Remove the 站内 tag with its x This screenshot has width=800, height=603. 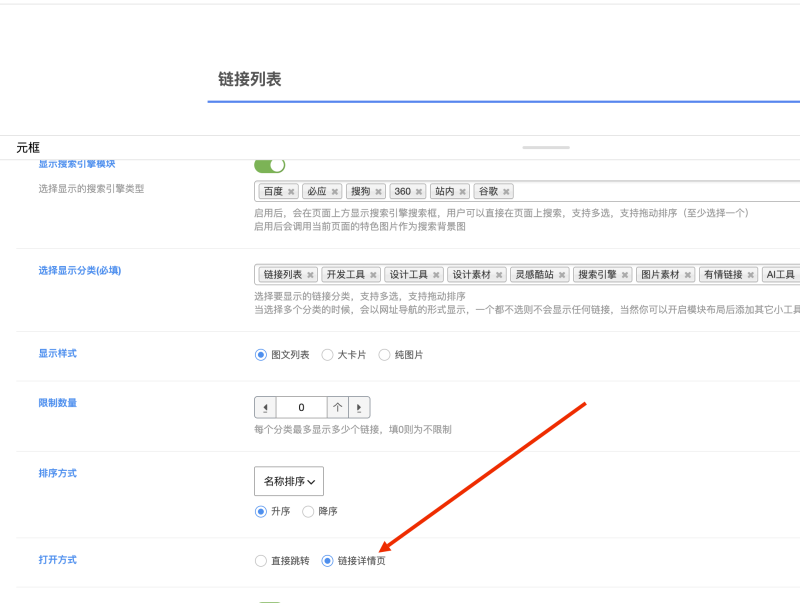point(462,192)
